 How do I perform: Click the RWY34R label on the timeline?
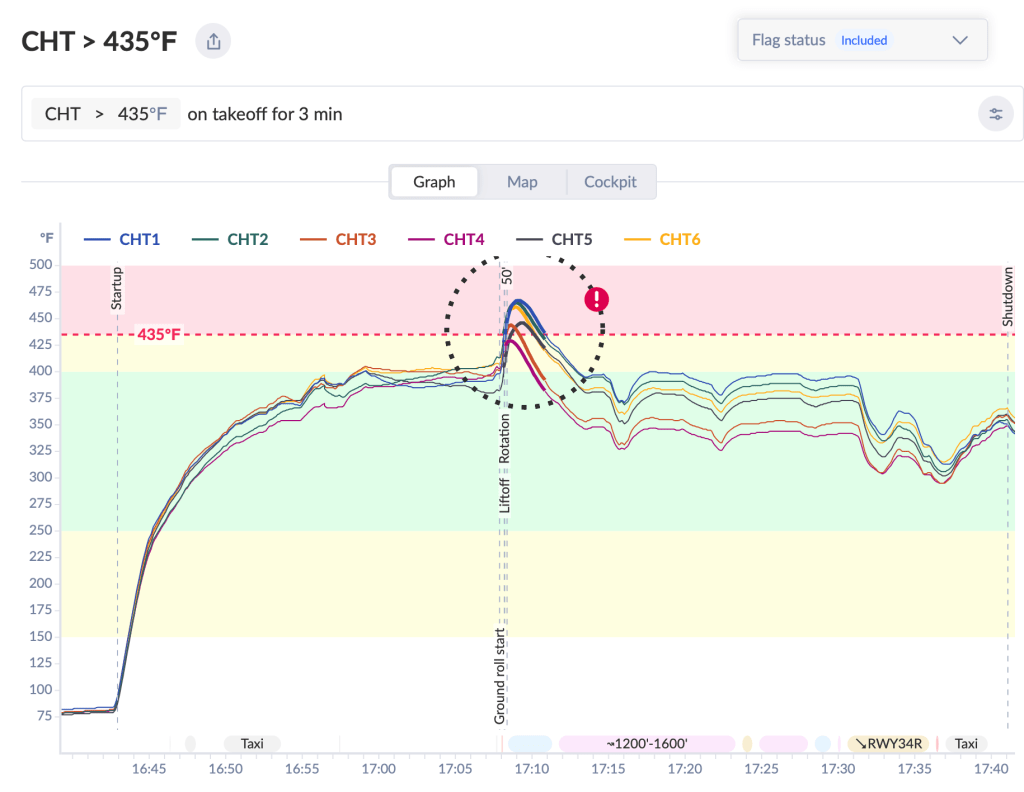(x=888, y=744)
